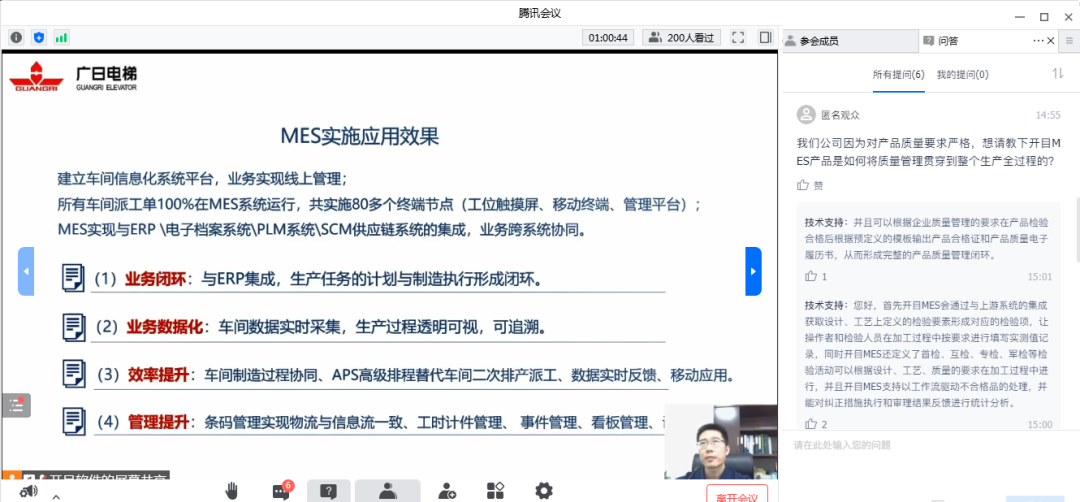Image resolution: width=1080 pixels, height=502 pixels.
Task: Expand audio options arrow beside speaker
Action: click(55, 495)
